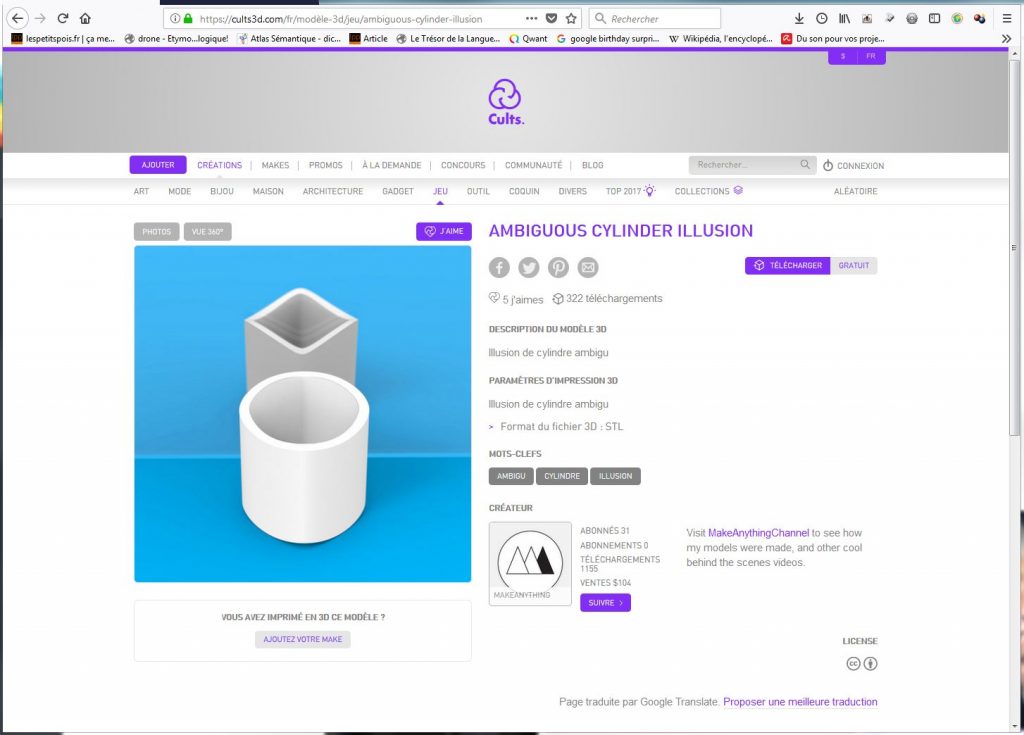Share the model on Twitter
The width and height of the screenshot is (1024, 735).
(x=529, y=267)
